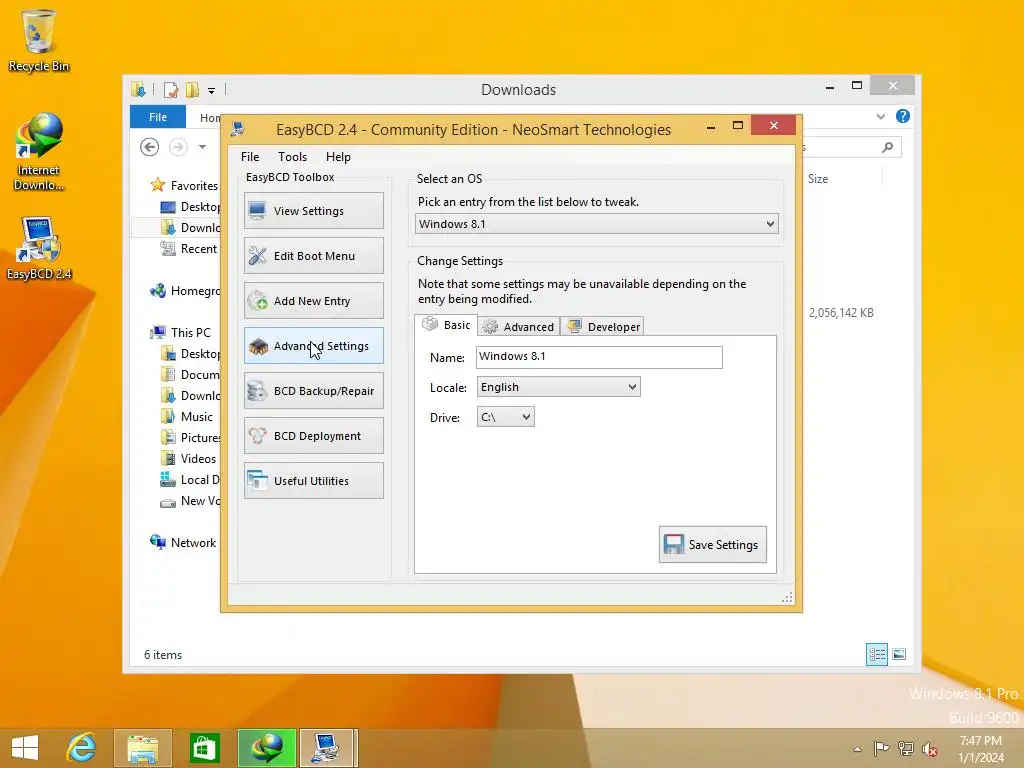Click Save Settings button
Viewport: 1024px width, 768px height.
pyautogui.click(x=712, y=545)
